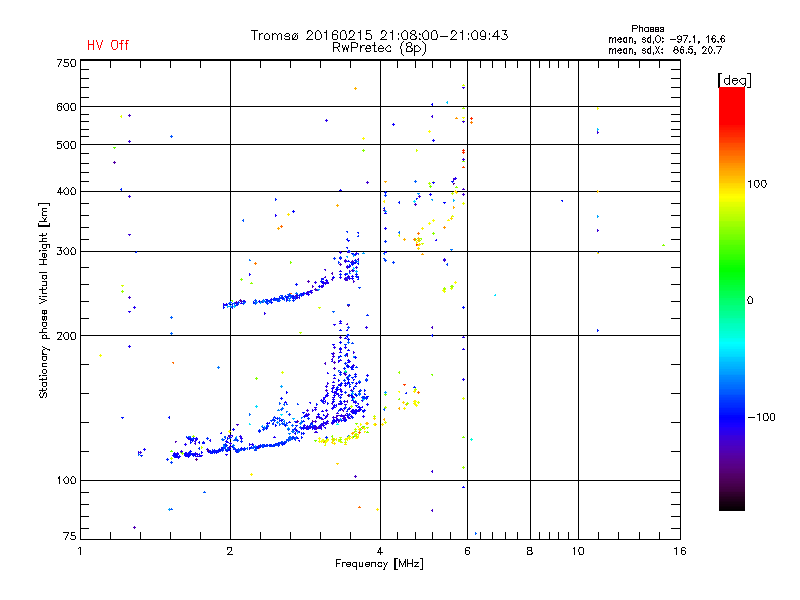Click the x-axis label '16'
The width and height of the screenshot is (800, 600).
(680, 551)
